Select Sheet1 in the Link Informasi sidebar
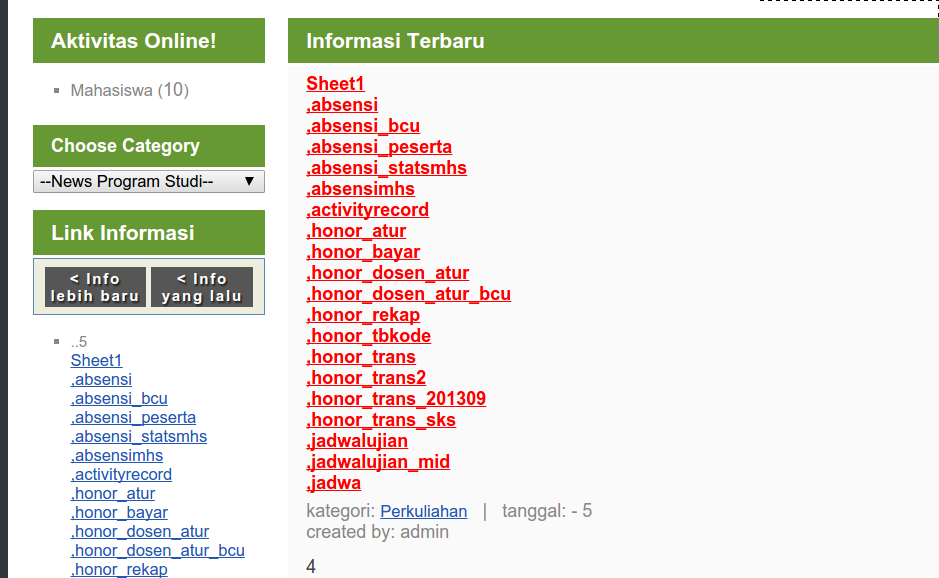939x578 pixels. tap(96, 360)
